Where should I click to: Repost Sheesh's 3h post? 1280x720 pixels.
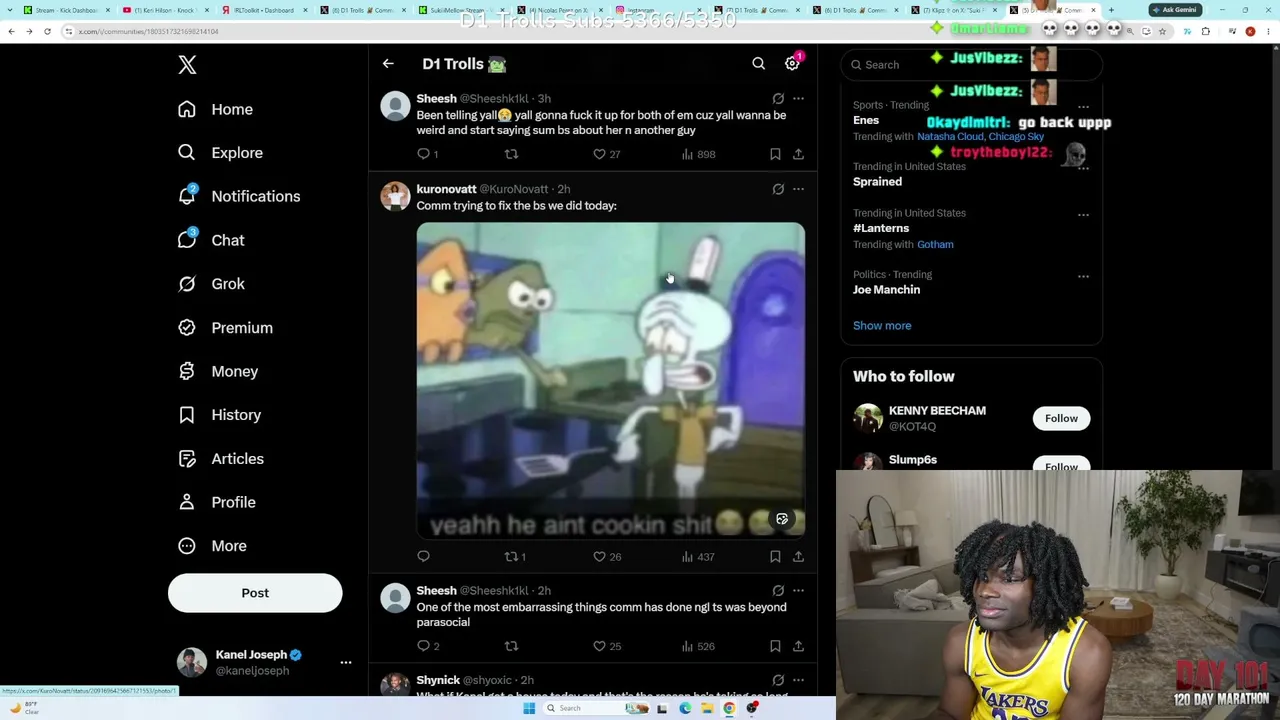tap(511, 154)
